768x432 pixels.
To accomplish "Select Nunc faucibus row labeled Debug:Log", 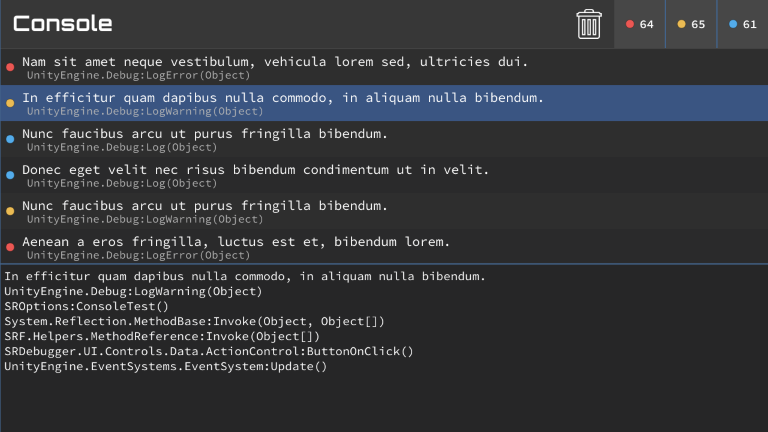I will coord(384,139).
